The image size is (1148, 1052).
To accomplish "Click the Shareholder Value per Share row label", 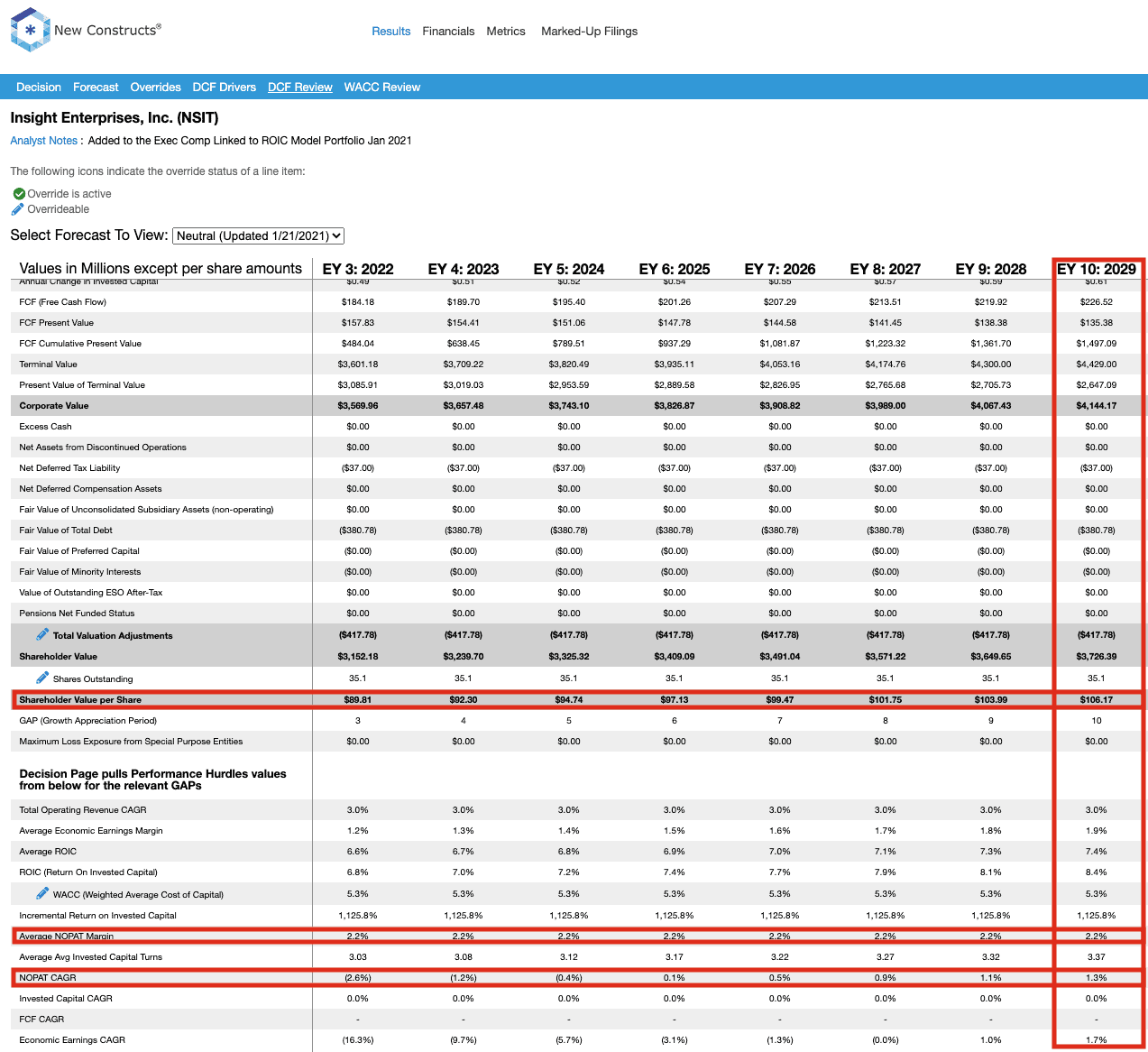I will click(80, 700).
